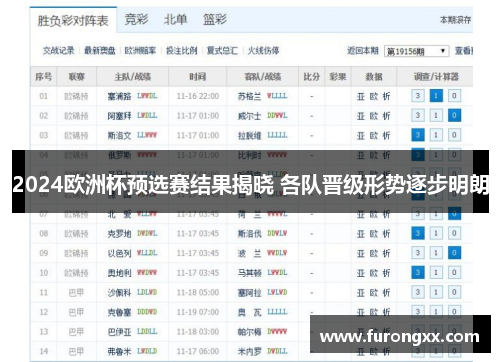Click home team 弗鲁米 in row 14
Image resolution: width=500 pixels, height=362 pixels.
point(119,351)
